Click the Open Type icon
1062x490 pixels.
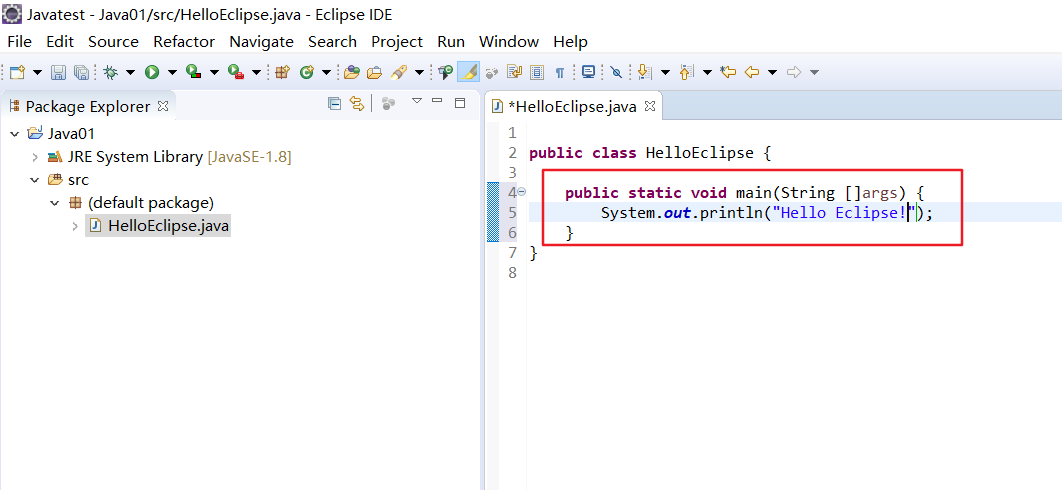coord(352,72)
